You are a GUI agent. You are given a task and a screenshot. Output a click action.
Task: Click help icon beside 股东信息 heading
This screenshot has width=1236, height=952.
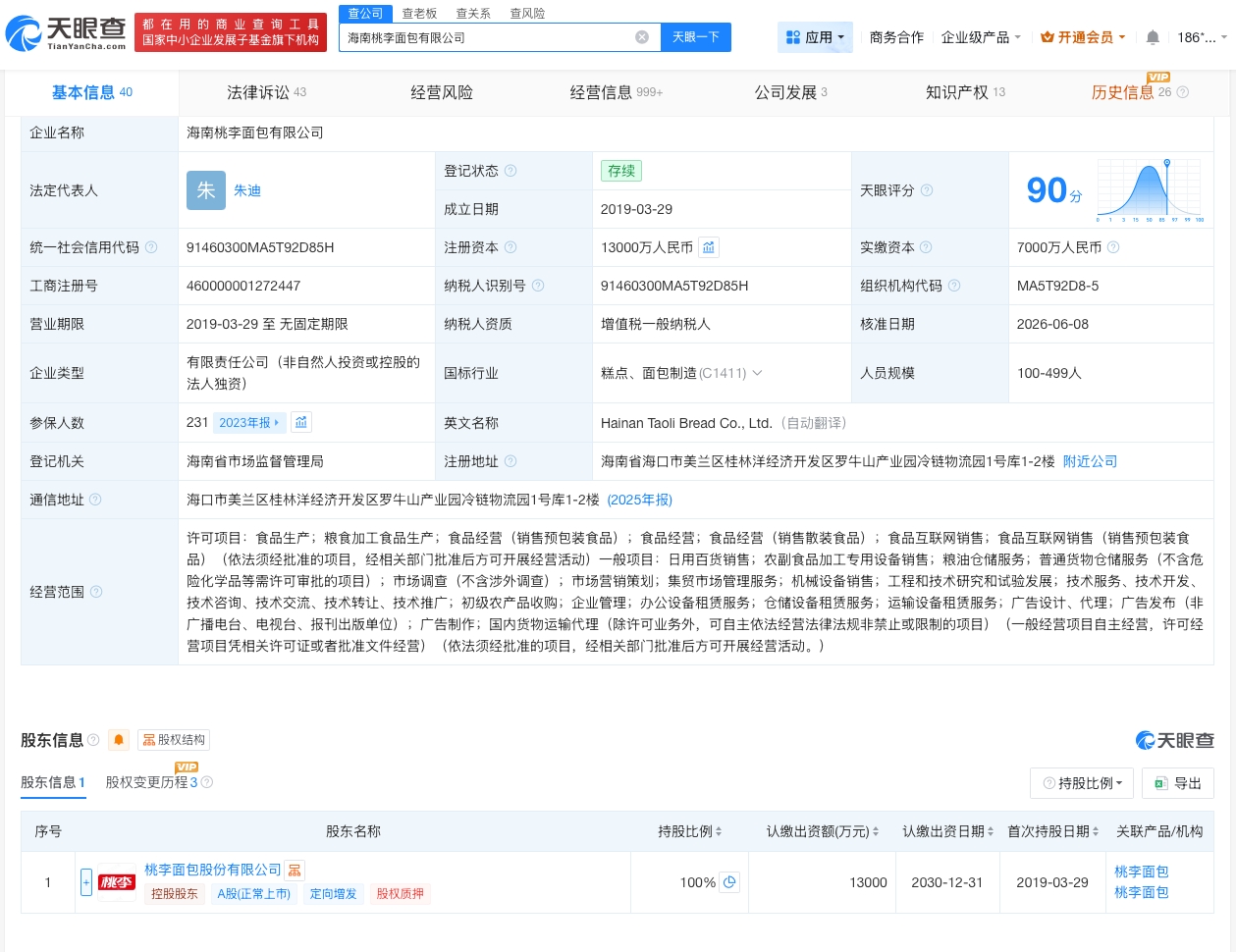tap(93, 740)
